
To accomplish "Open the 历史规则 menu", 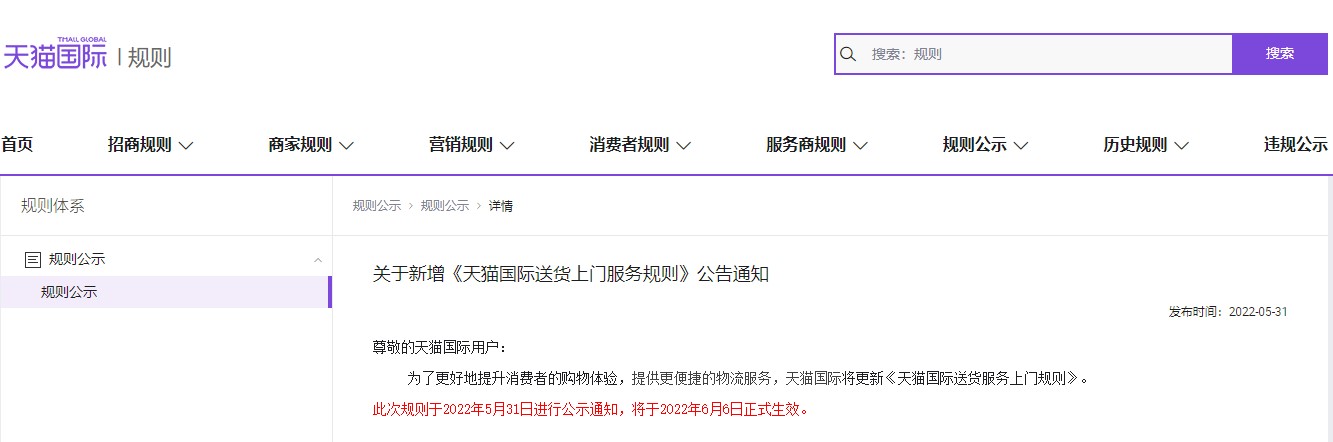I will pyautogui.click(x=1146, y=144).
